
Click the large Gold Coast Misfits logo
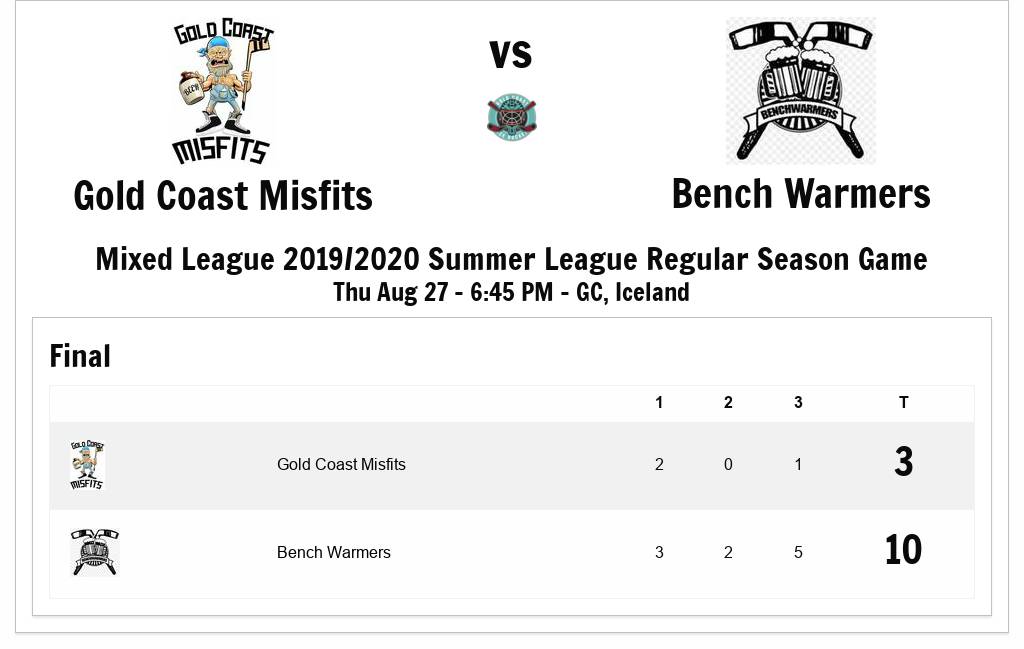tap(223, 92)
